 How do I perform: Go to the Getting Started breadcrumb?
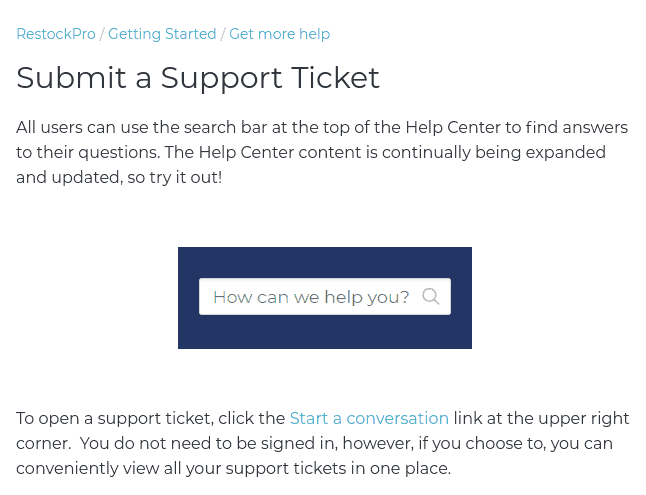click(x=162, y=34)
